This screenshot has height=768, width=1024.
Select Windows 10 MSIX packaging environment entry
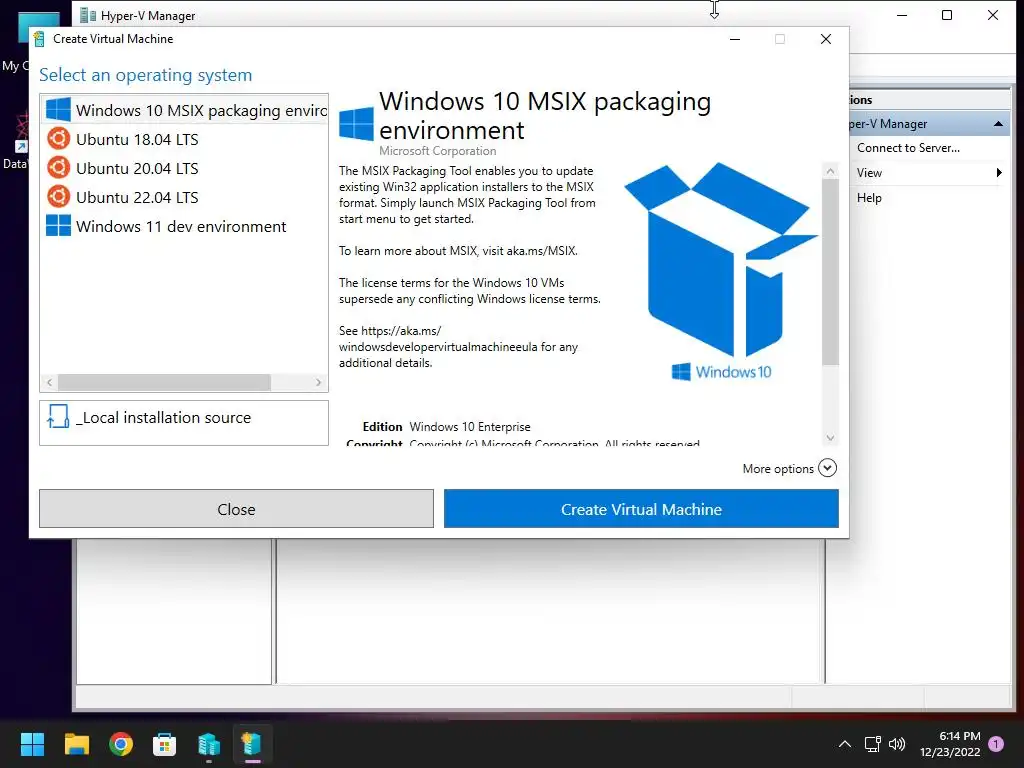(x=184, y=110)
